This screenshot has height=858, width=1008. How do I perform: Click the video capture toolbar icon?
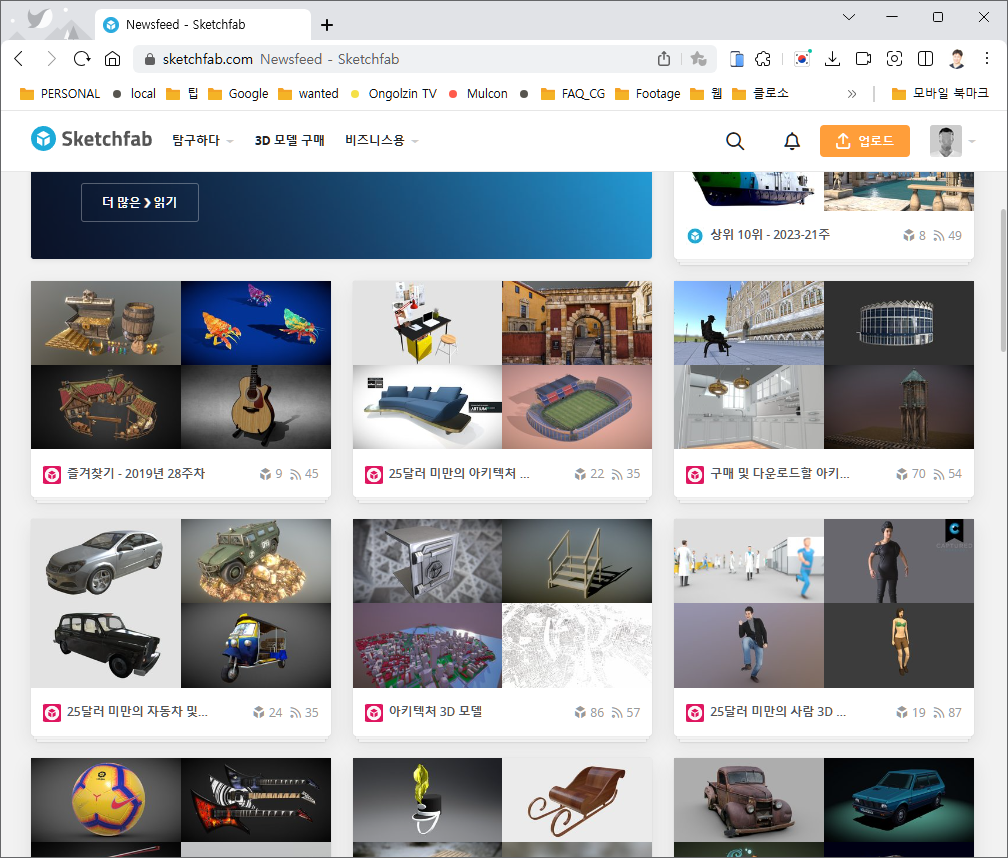pos(863,59)
